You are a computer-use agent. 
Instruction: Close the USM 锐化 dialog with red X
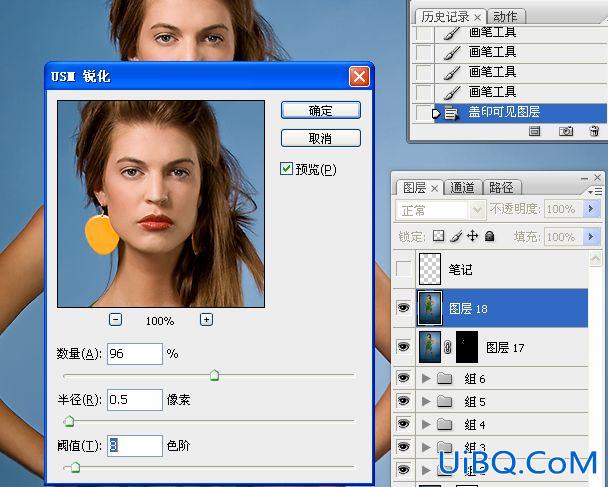click(359, 76)
